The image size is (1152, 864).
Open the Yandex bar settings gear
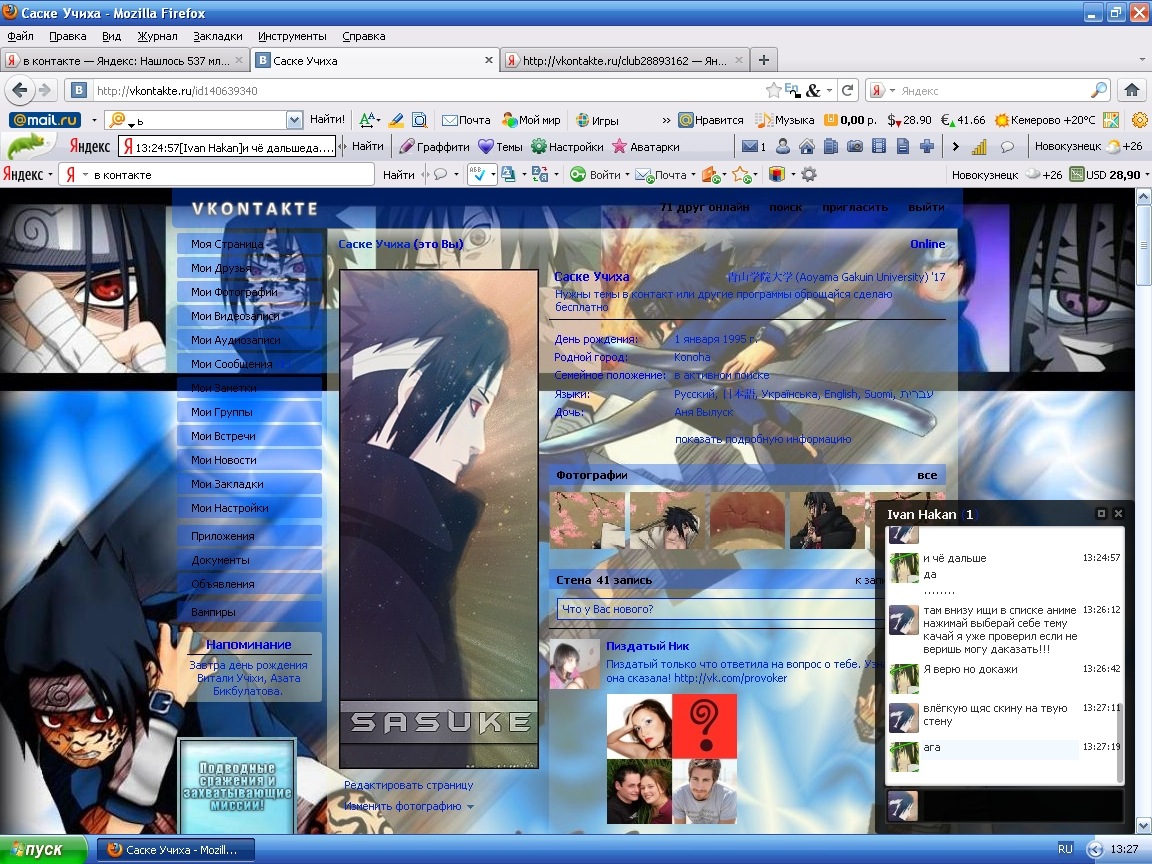coord(809,175)
